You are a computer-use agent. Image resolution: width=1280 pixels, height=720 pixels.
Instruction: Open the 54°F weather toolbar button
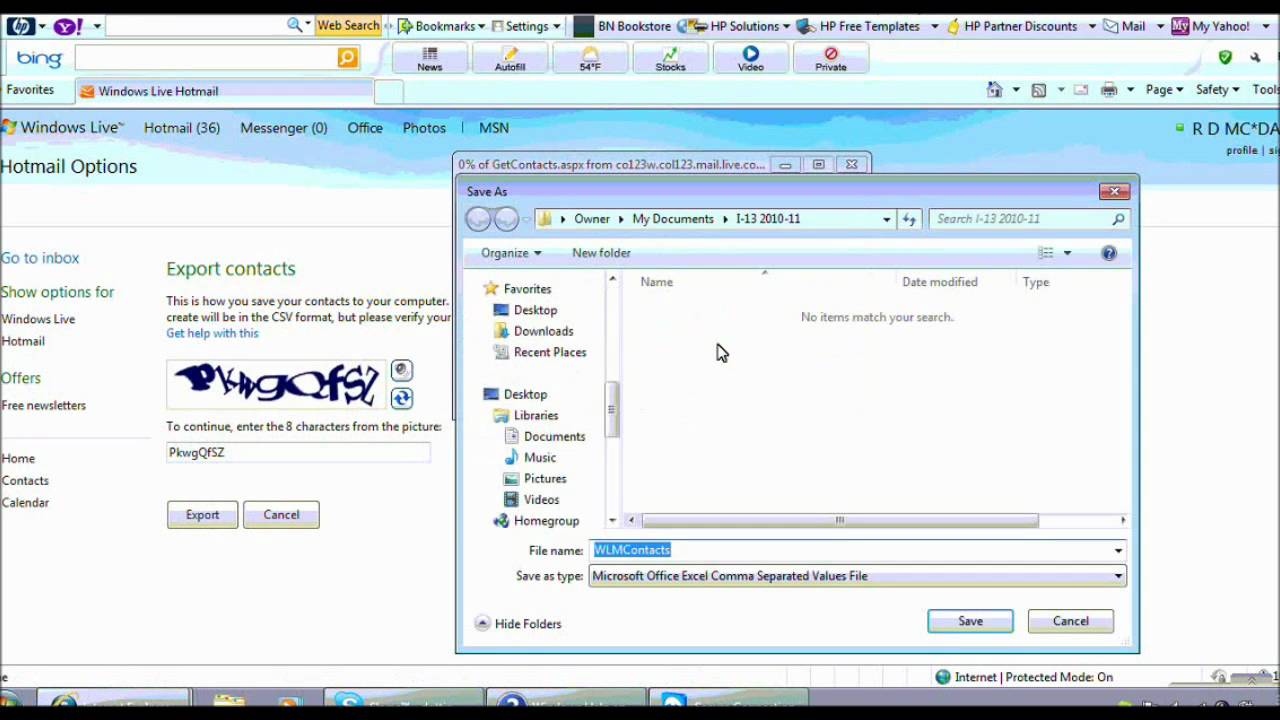point(590,59)
